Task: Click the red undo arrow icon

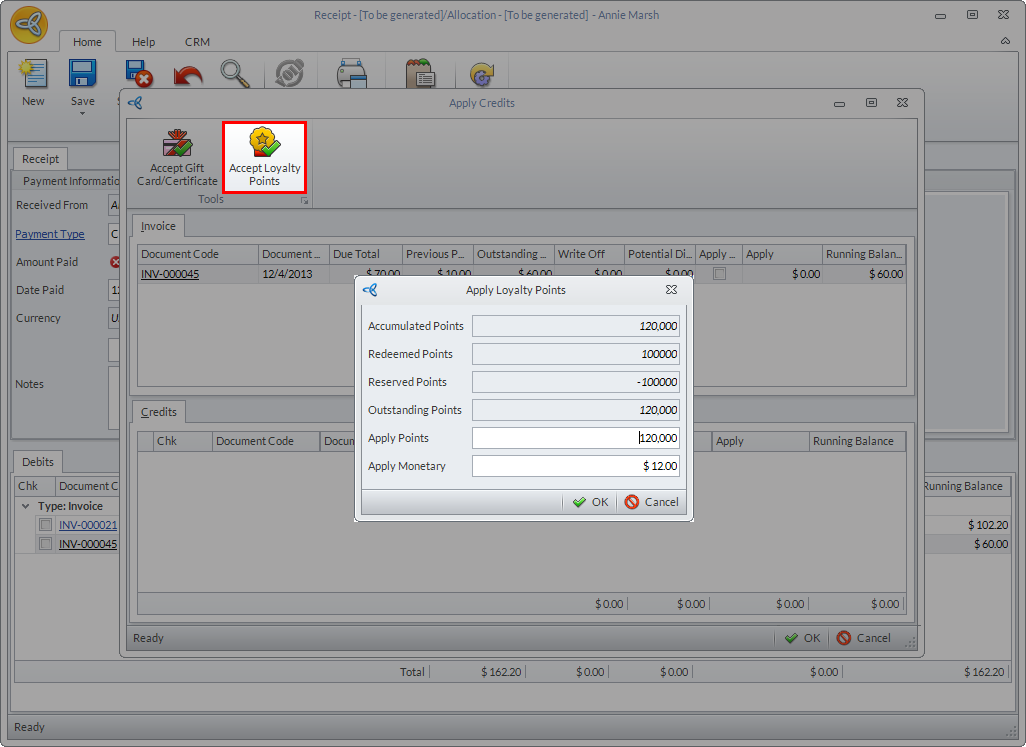Action: (x=187, y=75)
